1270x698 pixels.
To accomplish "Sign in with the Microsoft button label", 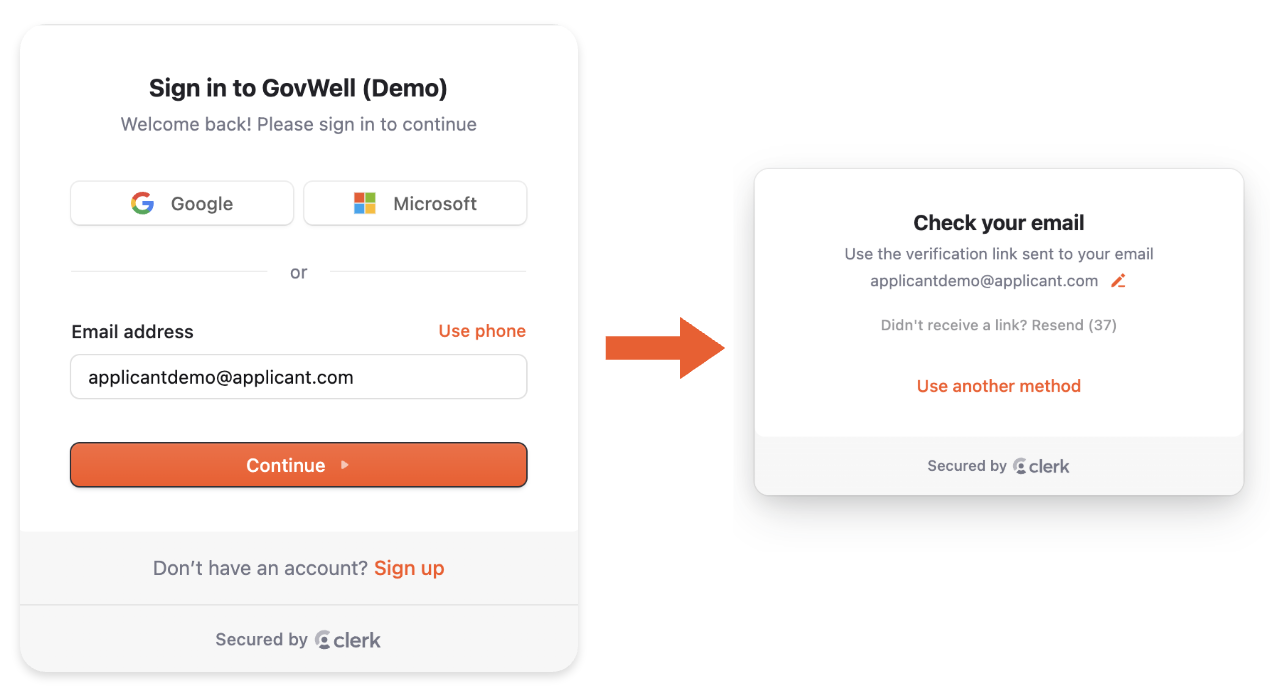I will click(434, 204).
